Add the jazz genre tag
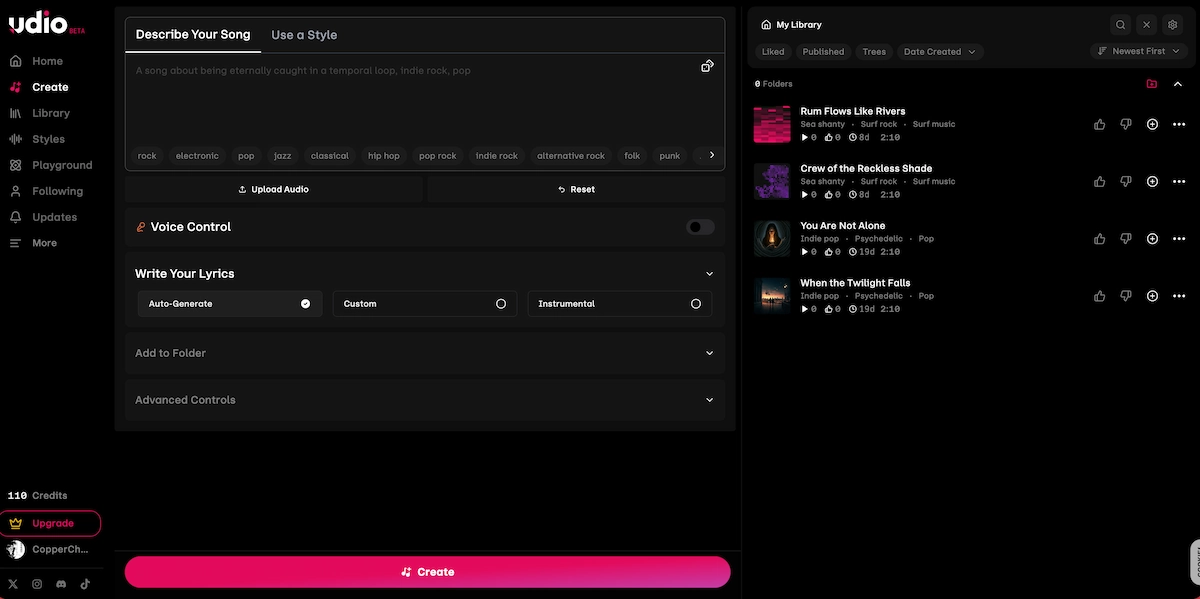Screen dimensions: 1200x599 pos(282,156)
